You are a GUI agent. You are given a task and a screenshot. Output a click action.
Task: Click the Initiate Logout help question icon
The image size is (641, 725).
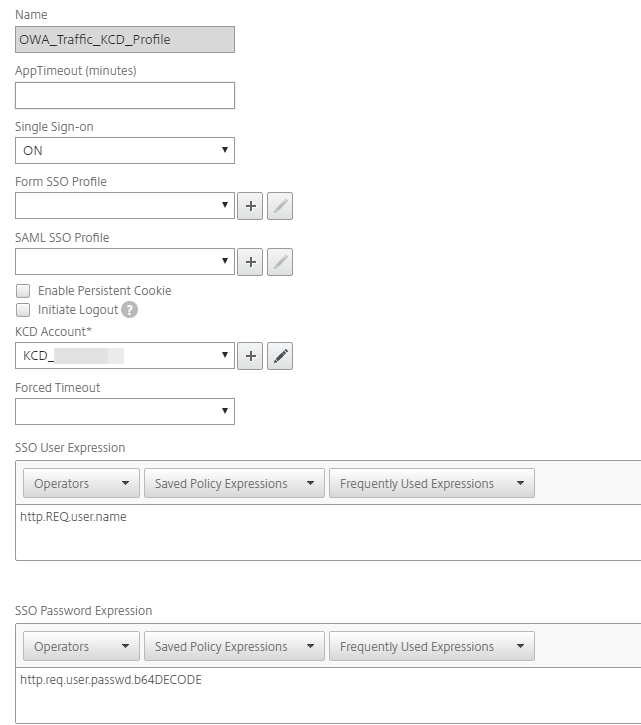(129, 310)
